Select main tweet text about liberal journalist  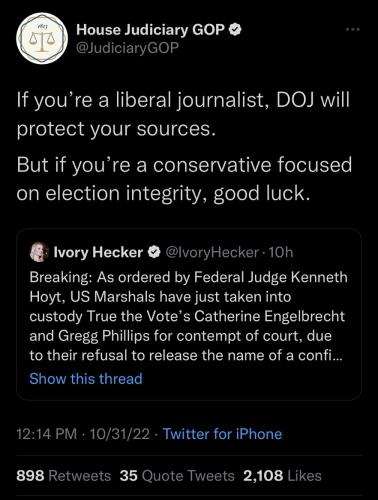183,114
